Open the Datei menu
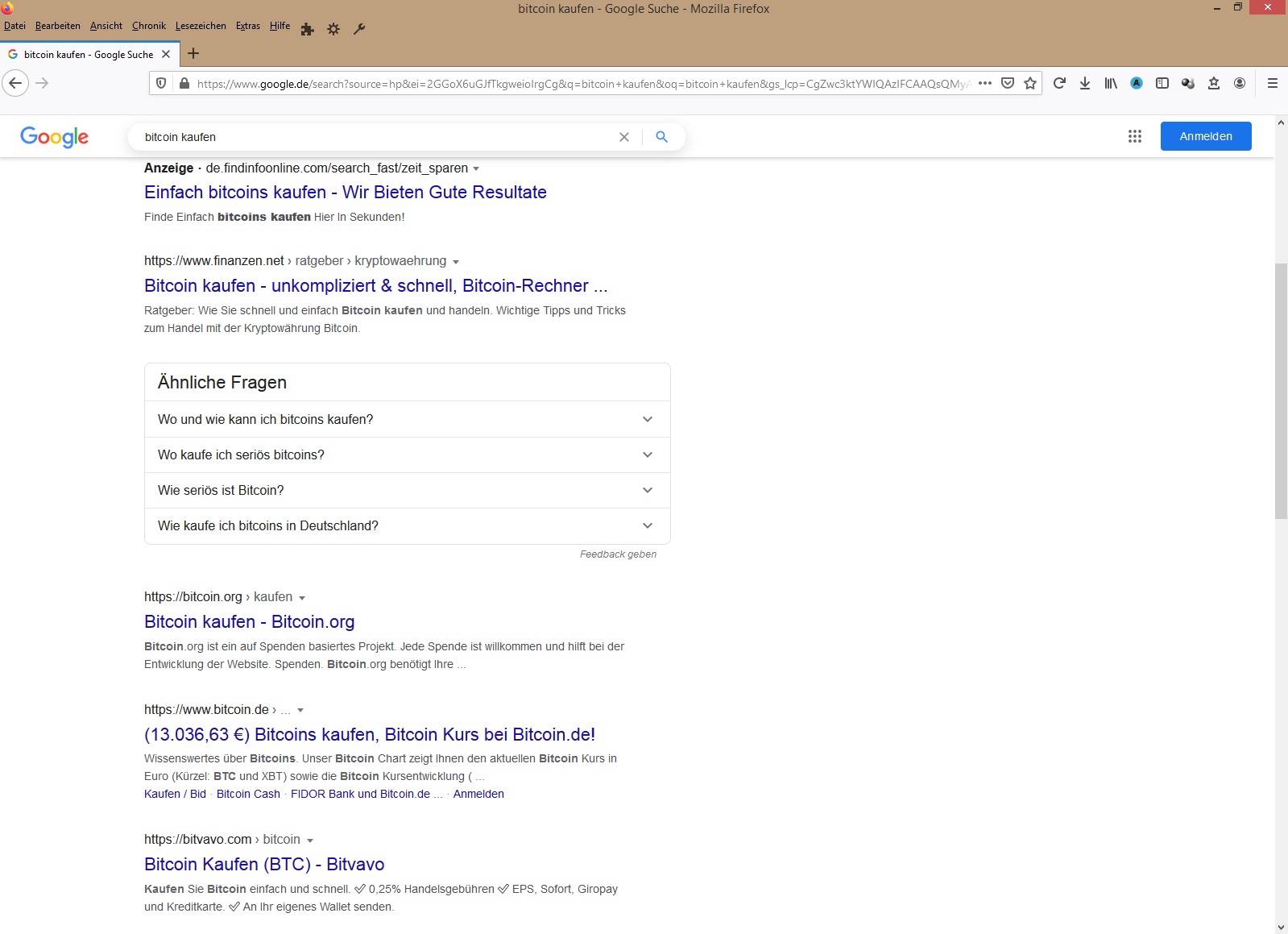This screenshot has height=934, width=1288. click(x=14, y=26)
